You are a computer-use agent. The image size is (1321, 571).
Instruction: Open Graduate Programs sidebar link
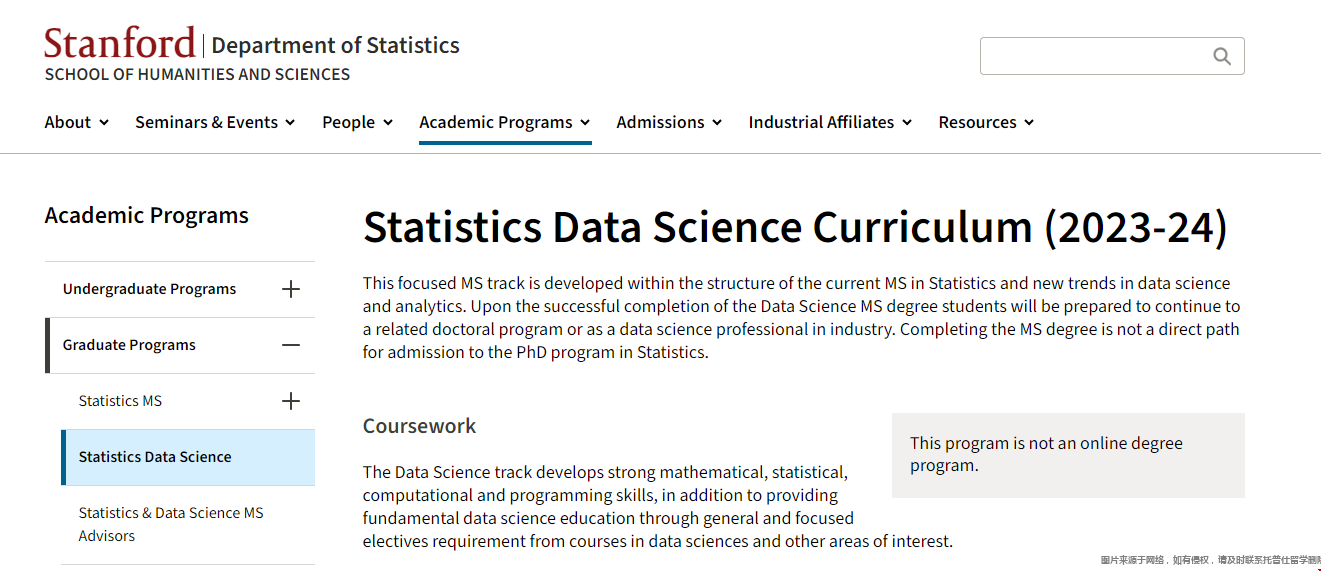[129, 345]
